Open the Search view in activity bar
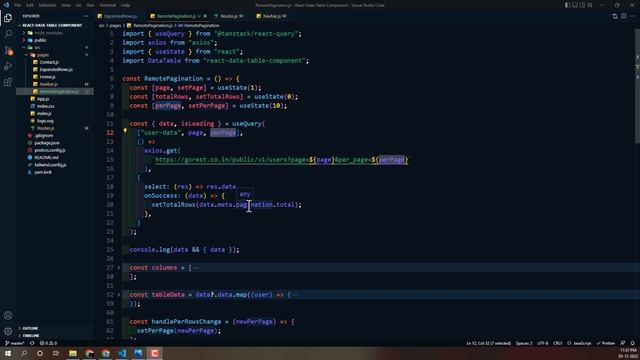Image resolution: width=640 pixels, height=360 pixels. click(8, 34)
